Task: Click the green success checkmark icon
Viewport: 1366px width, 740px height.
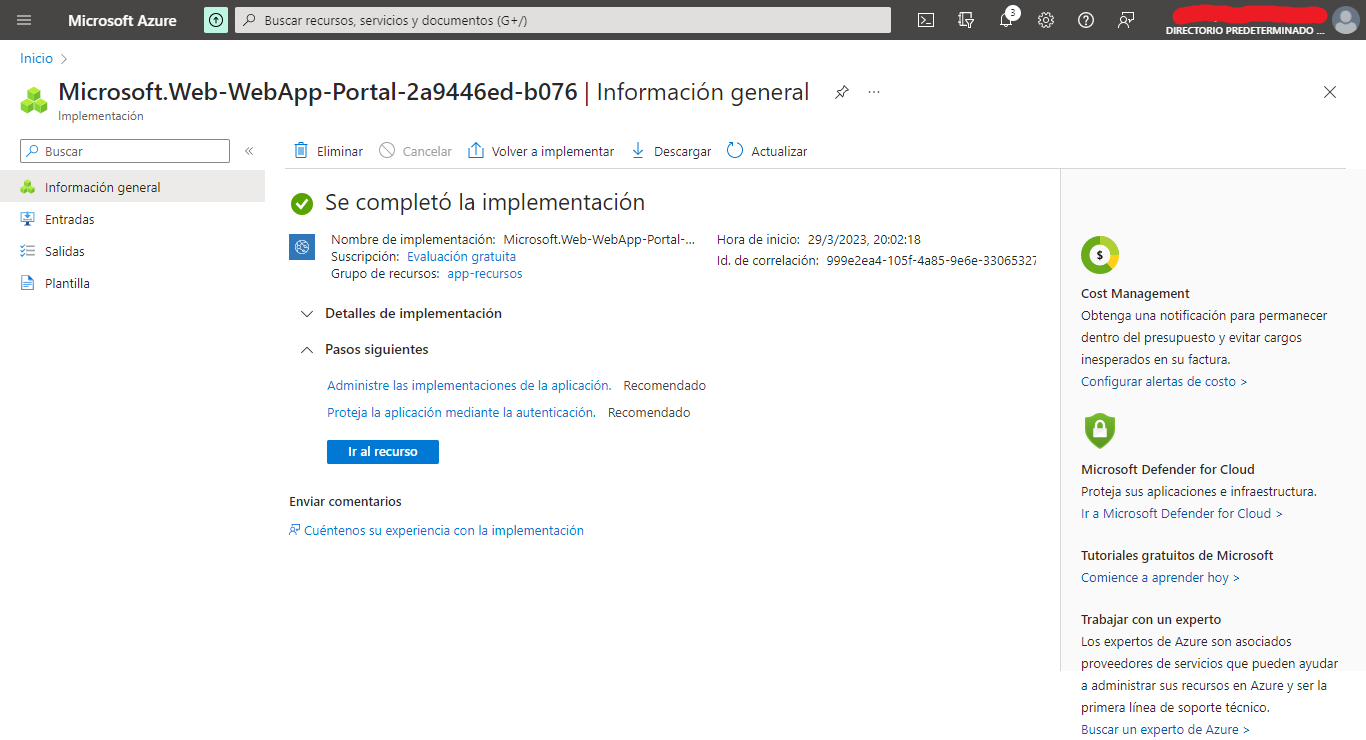Action: coord(302,204)
